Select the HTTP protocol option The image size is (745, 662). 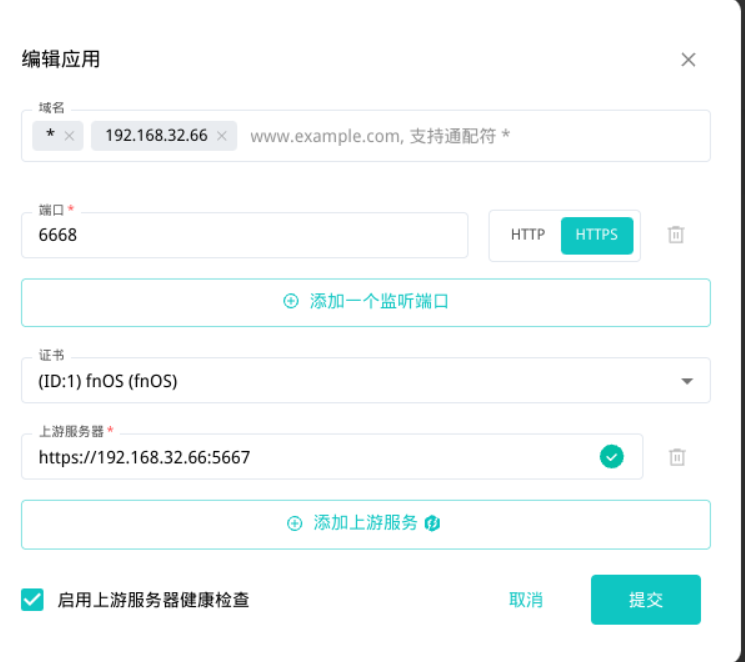pos(528,235)
